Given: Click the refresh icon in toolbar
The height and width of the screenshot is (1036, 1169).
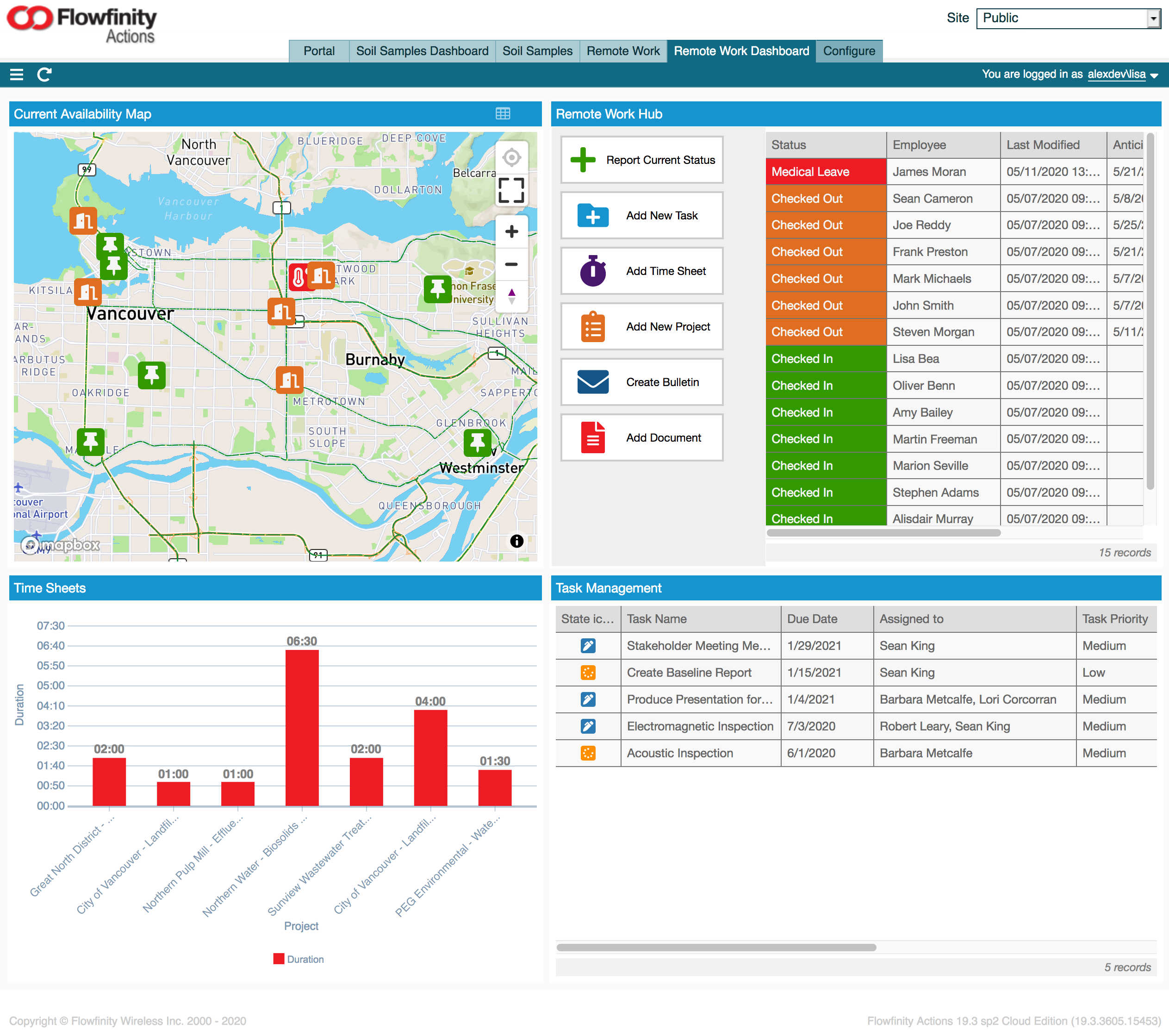Looking at the screenshot, I should click(44, 75).
